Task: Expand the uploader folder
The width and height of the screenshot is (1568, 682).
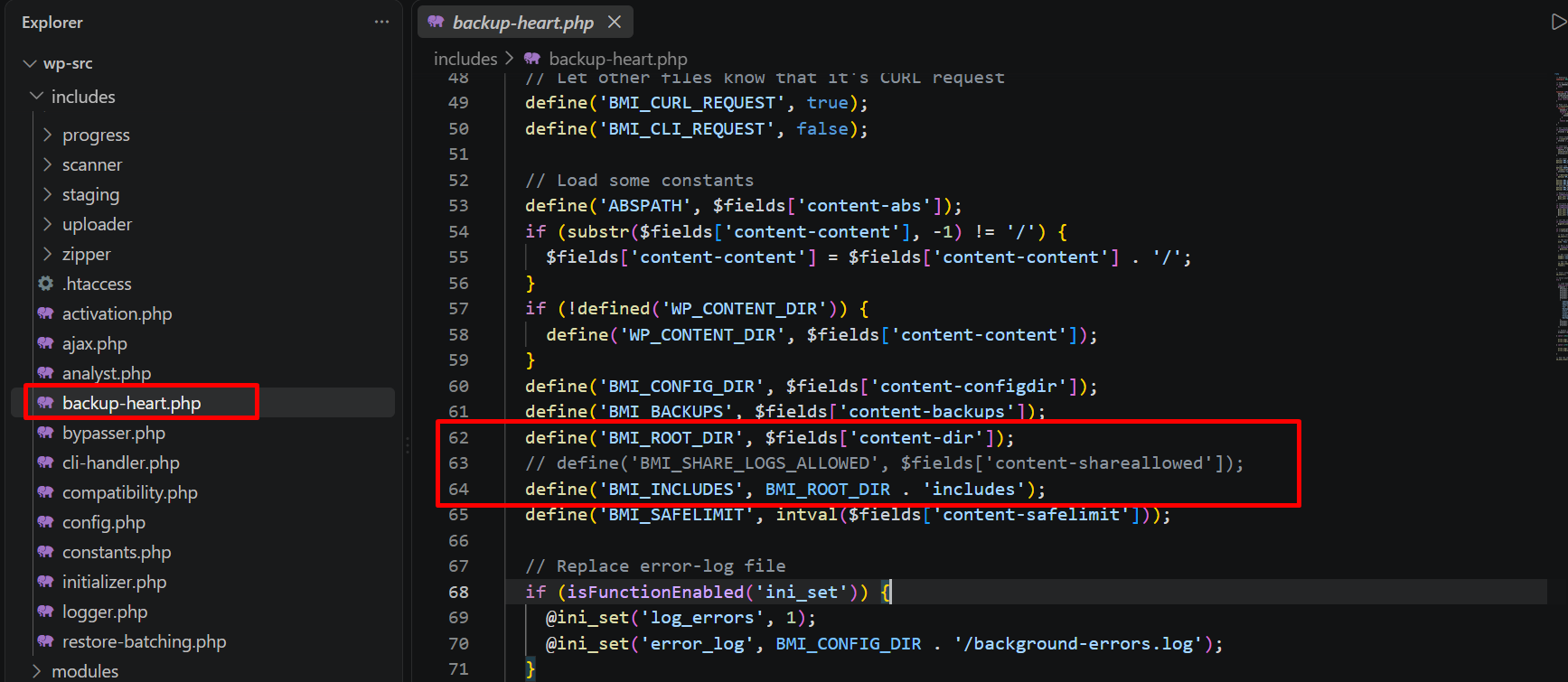Action: coord(47,224)
